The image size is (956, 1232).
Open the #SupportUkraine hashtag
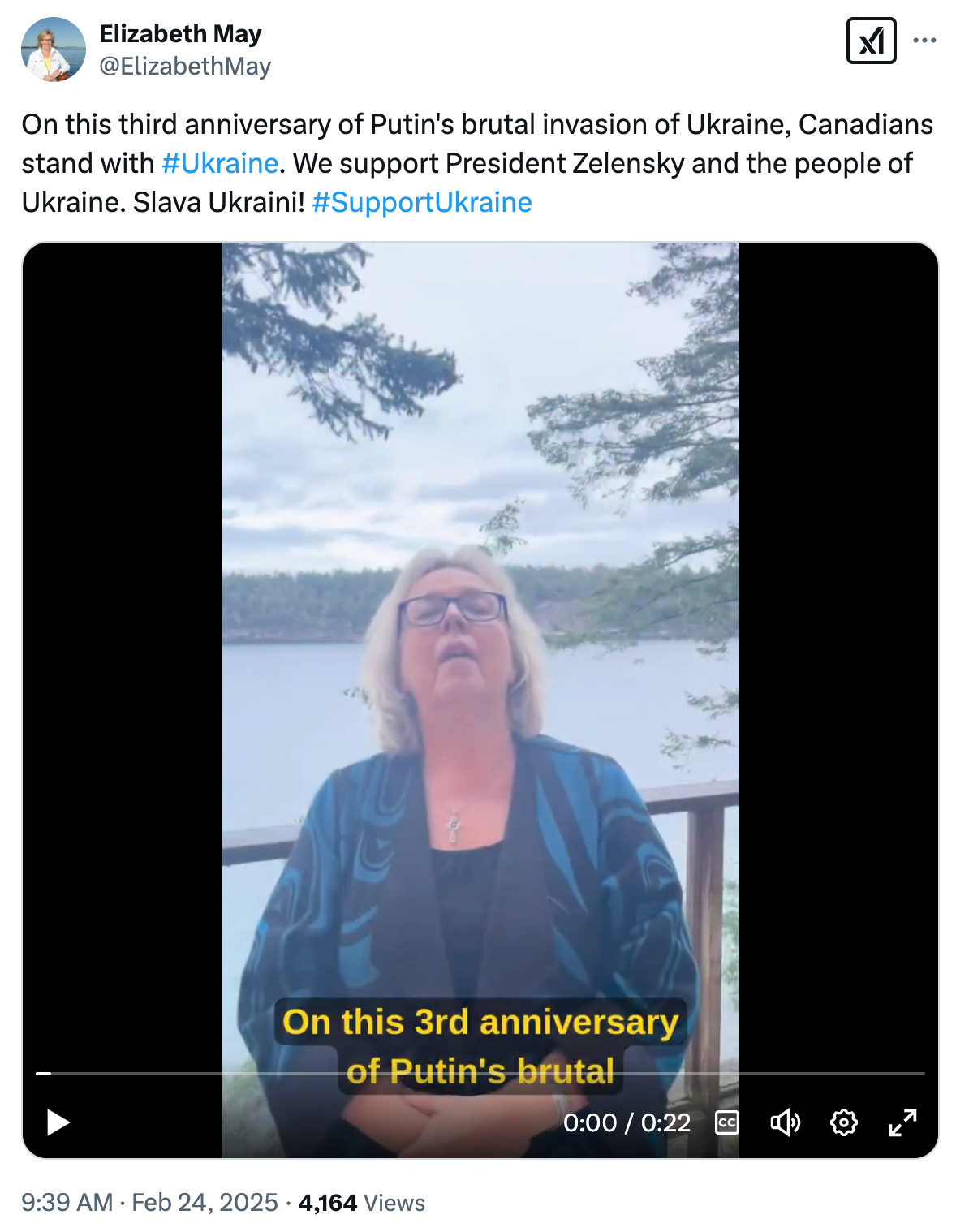click(x=422, y=202)
